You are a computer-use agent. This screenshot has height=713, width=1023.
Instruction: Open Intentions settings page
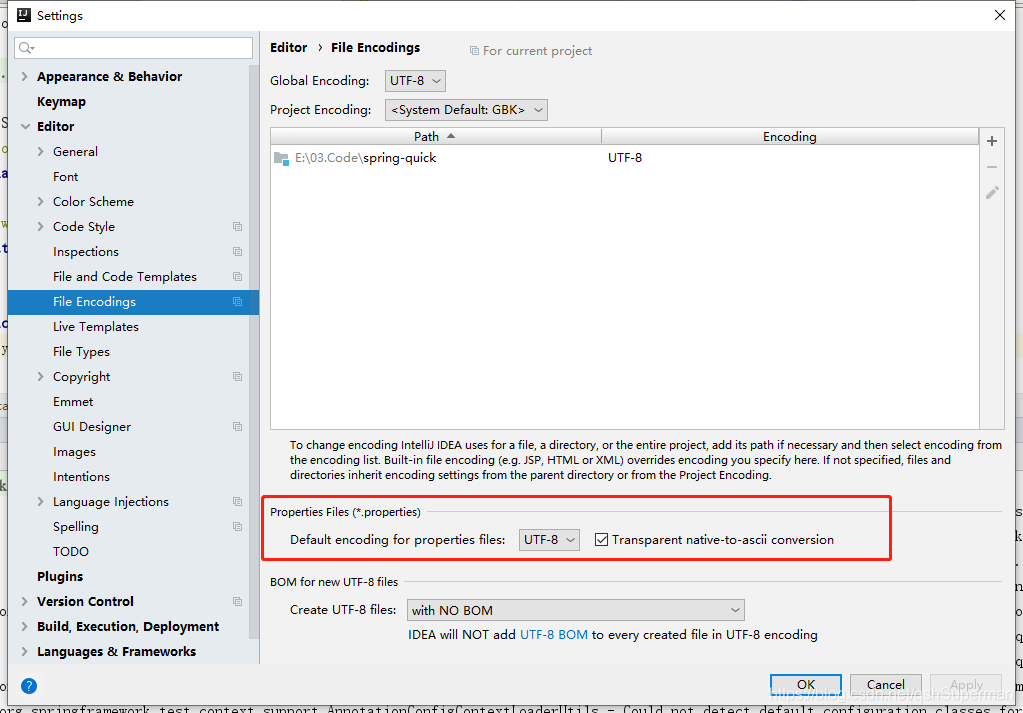[x=81, y=477]
